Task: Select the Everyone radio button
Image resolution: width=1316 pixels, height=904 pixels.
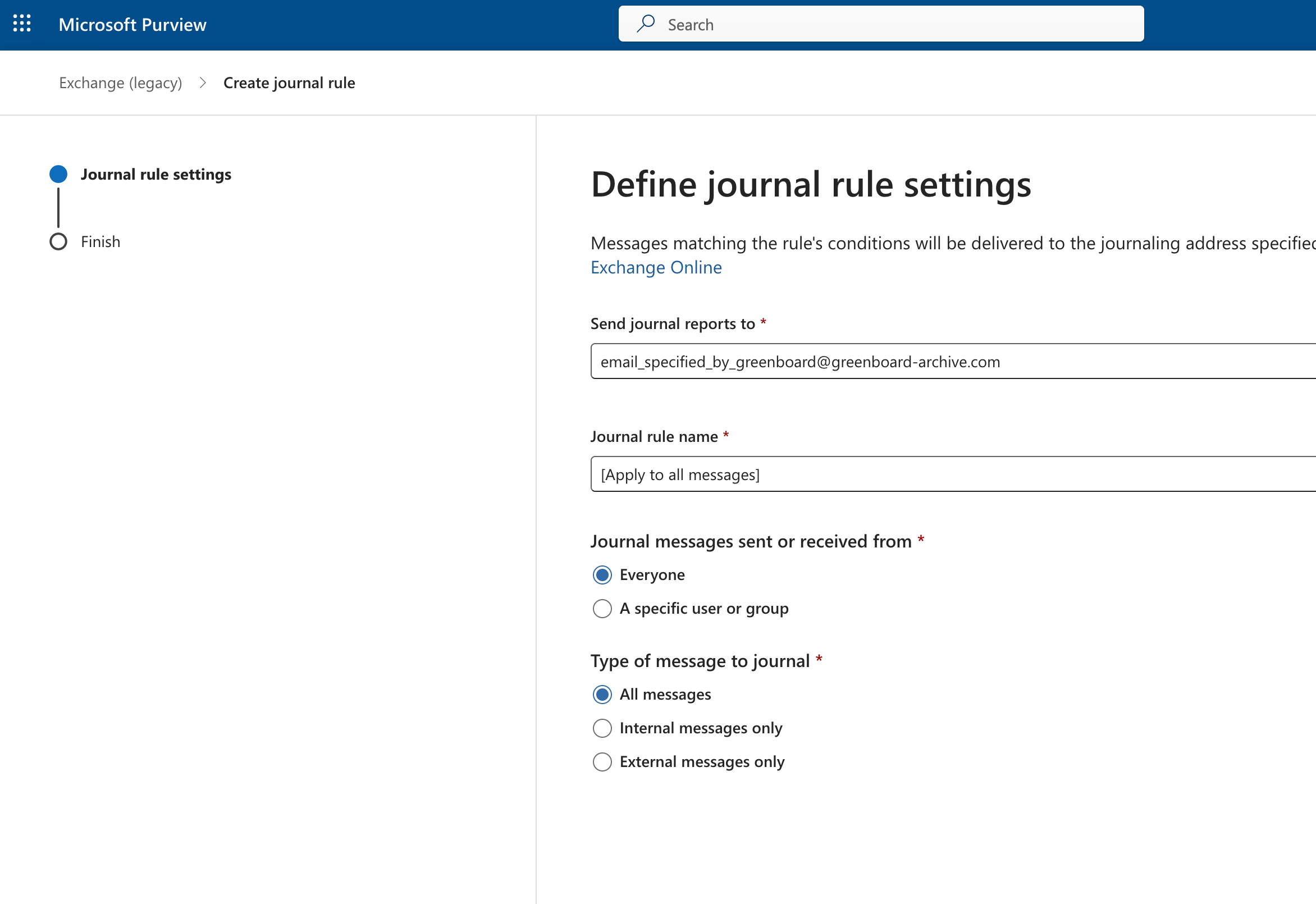Action: point(602,575)
